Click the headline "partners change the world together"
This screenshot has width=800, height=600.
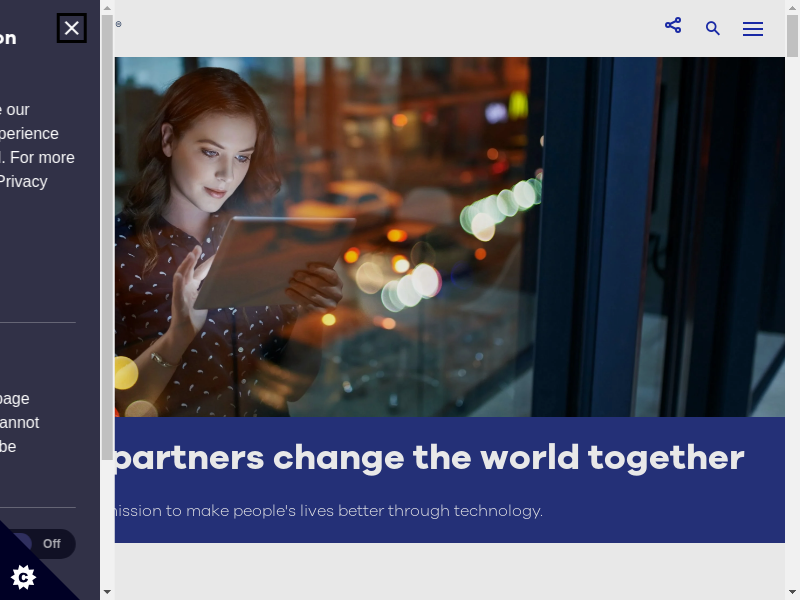(x=430, y=458)
